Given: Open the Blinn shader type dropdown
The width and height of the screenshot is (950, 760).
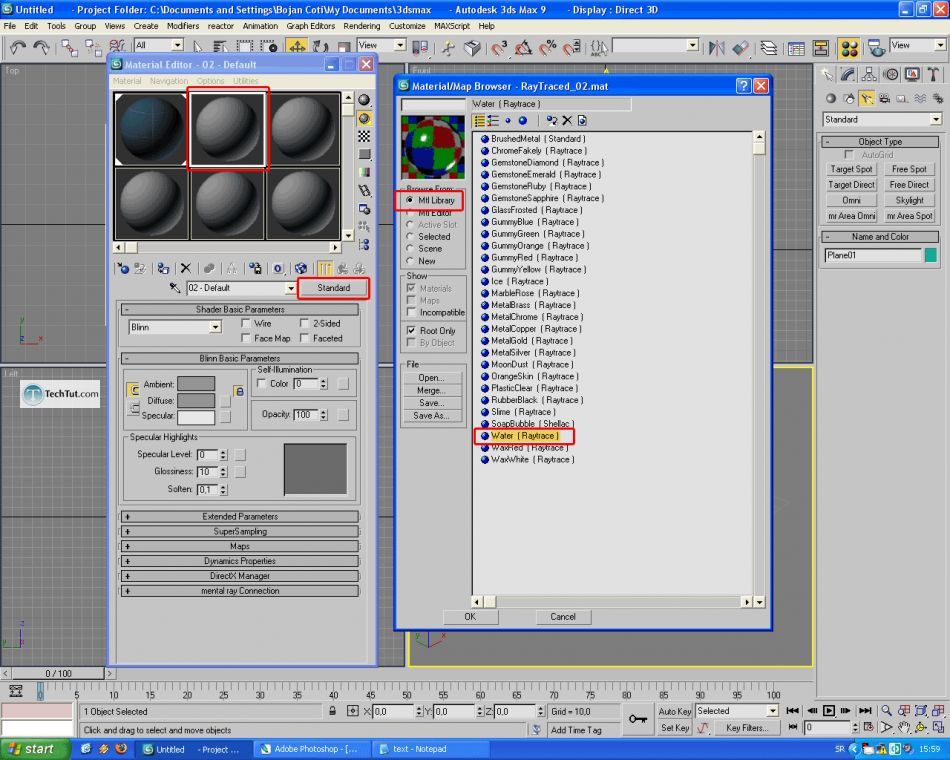Looking at the screenshot, I should click(175, 327).
